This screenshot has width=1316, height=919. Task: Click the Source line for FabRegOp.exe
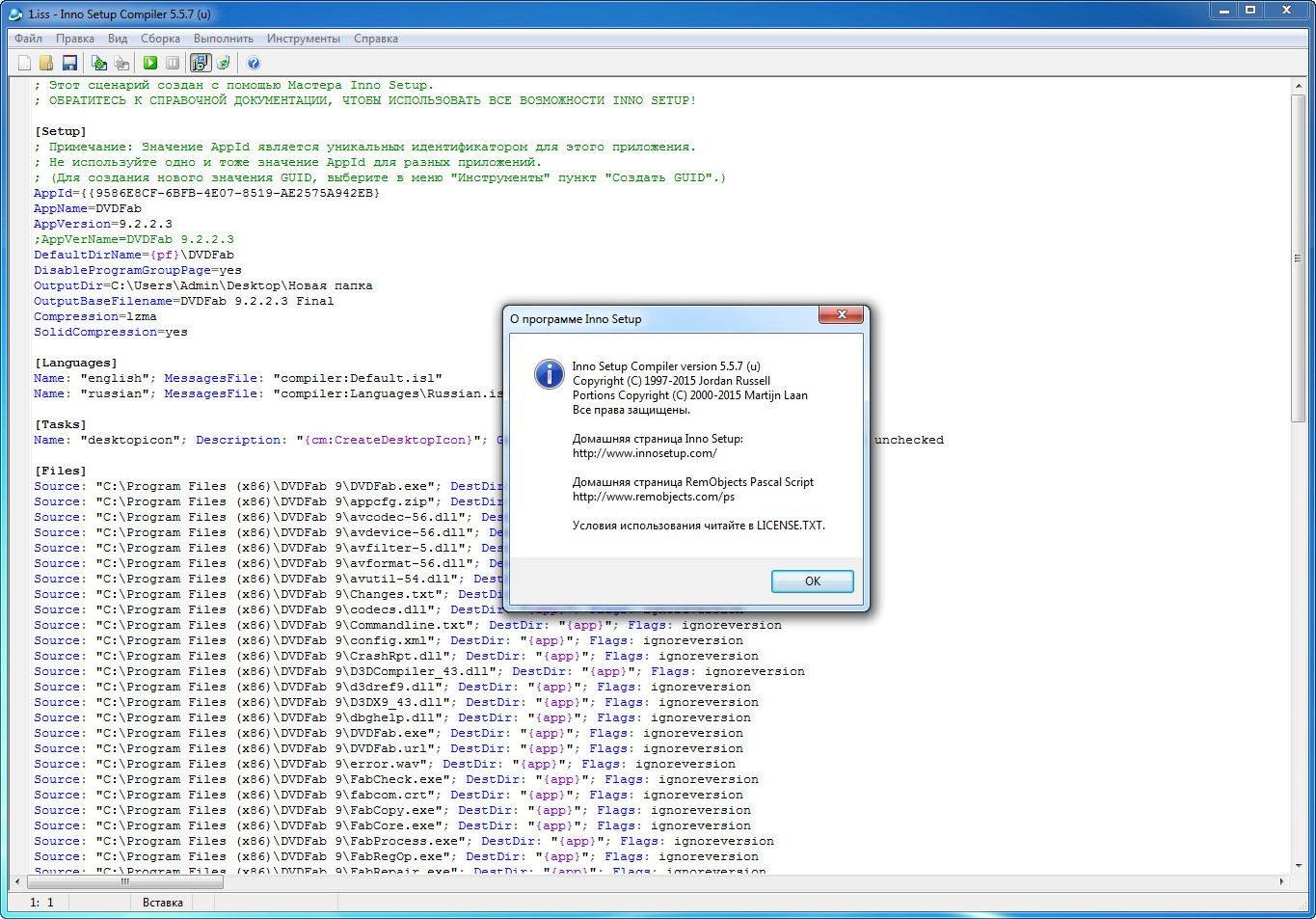(396, 856)
